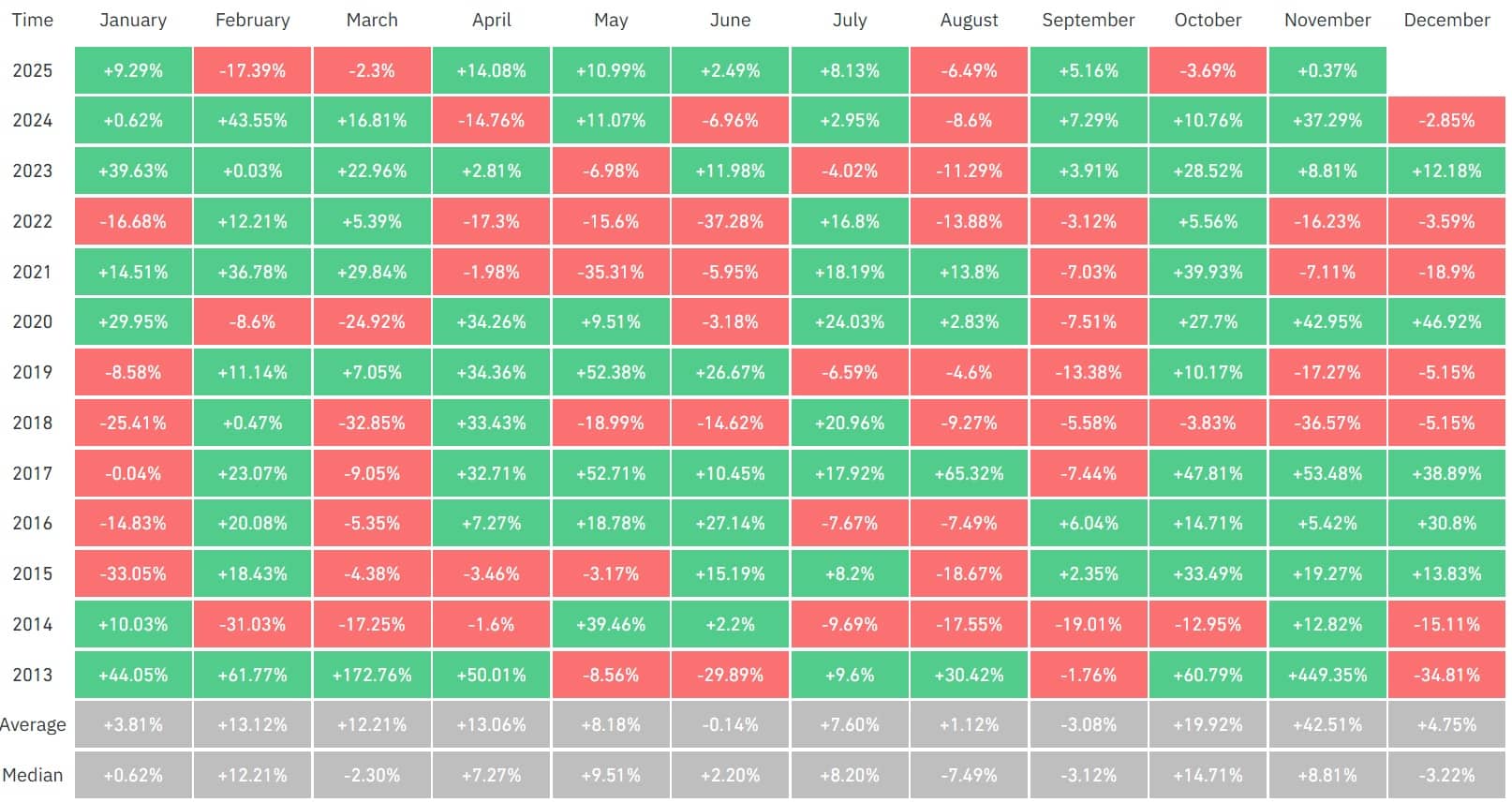
Task: Select the 2013 row label
Action: pos(32,675)
